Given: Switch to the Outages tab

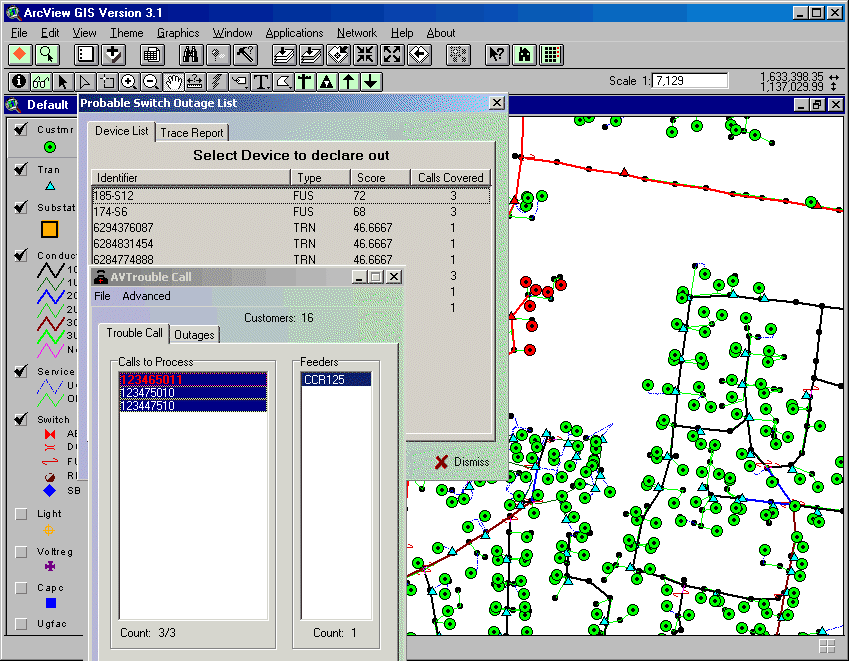Looking at the screenshot, I should pos(194,335).
